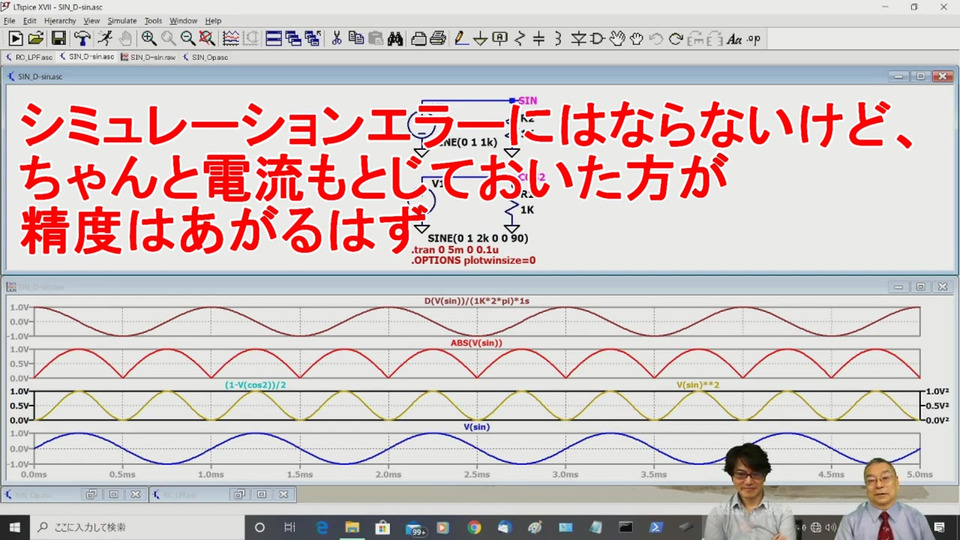Click the Redo arrow icon
The height and width of the screenshot is (540, 960).
point(676,39)
